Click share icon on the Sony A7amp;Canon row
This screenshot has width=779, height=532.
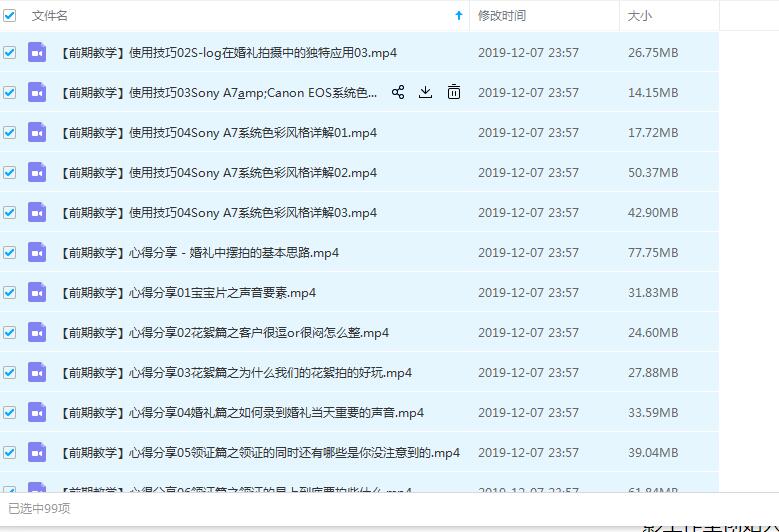click(x=398, y=92)
